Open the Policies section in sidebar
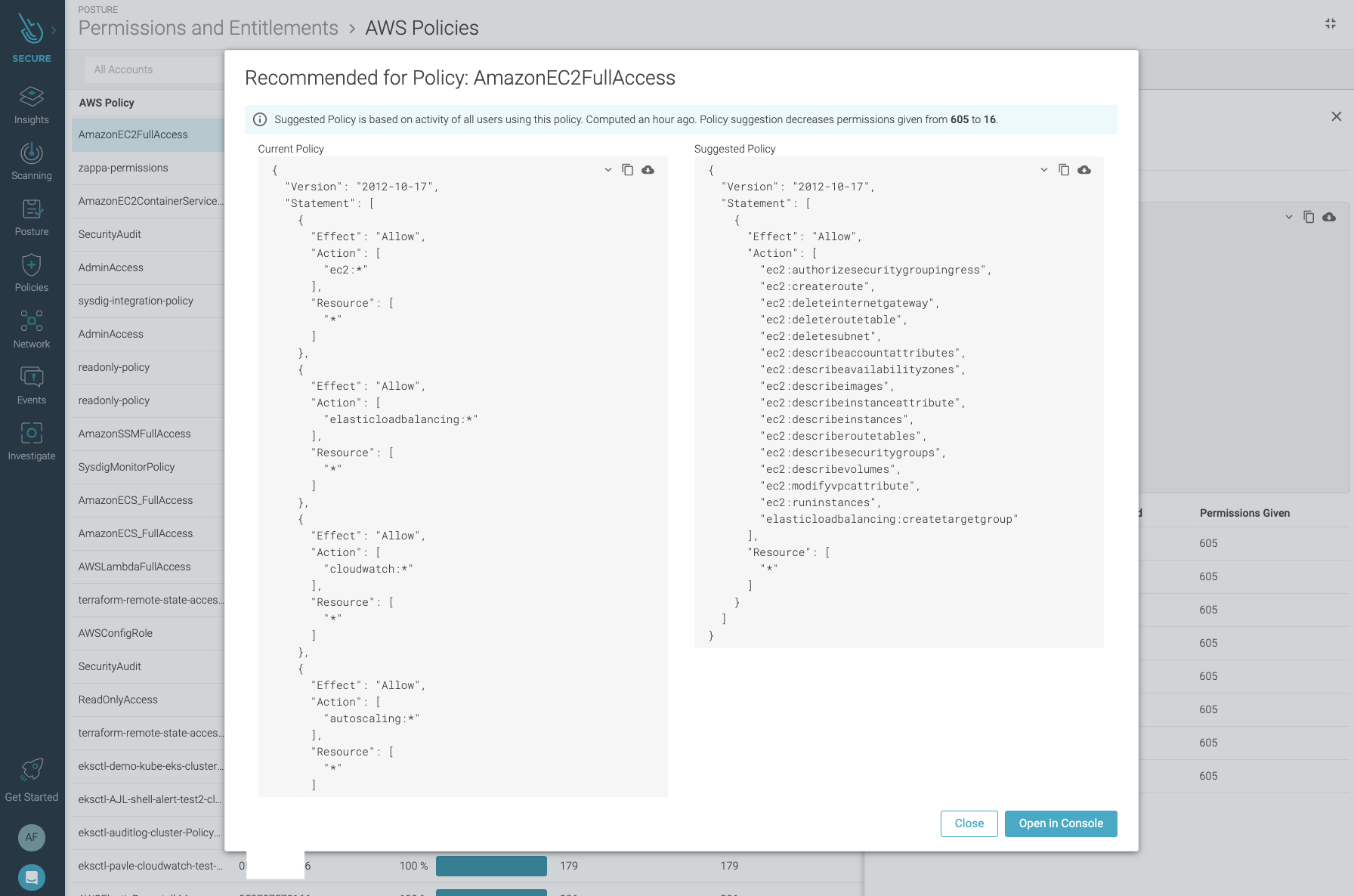 tap(32, 273)
